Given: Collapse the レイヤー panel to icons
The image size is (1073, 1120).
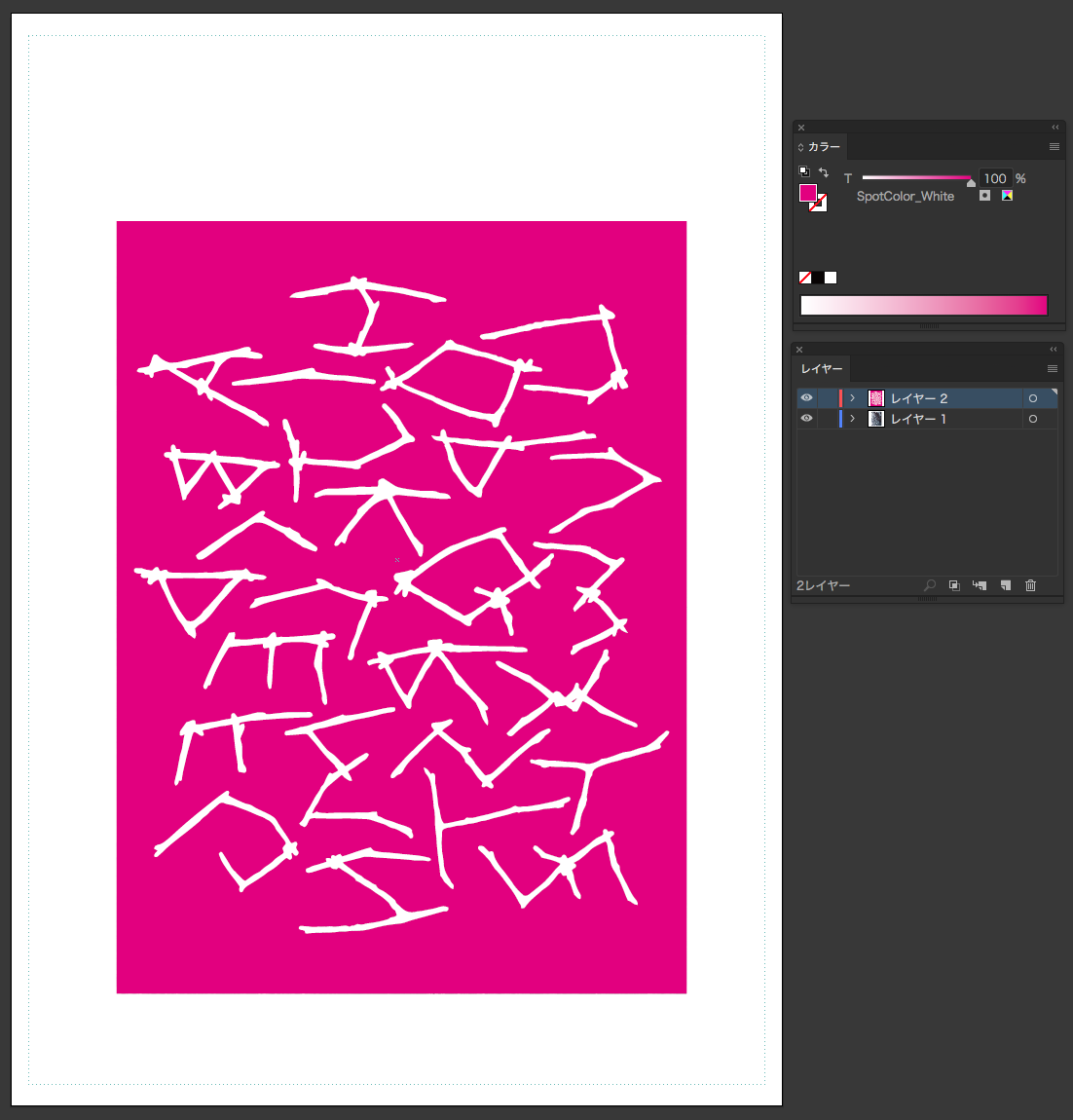Looking at the screenshot, I should (1053, 350).
